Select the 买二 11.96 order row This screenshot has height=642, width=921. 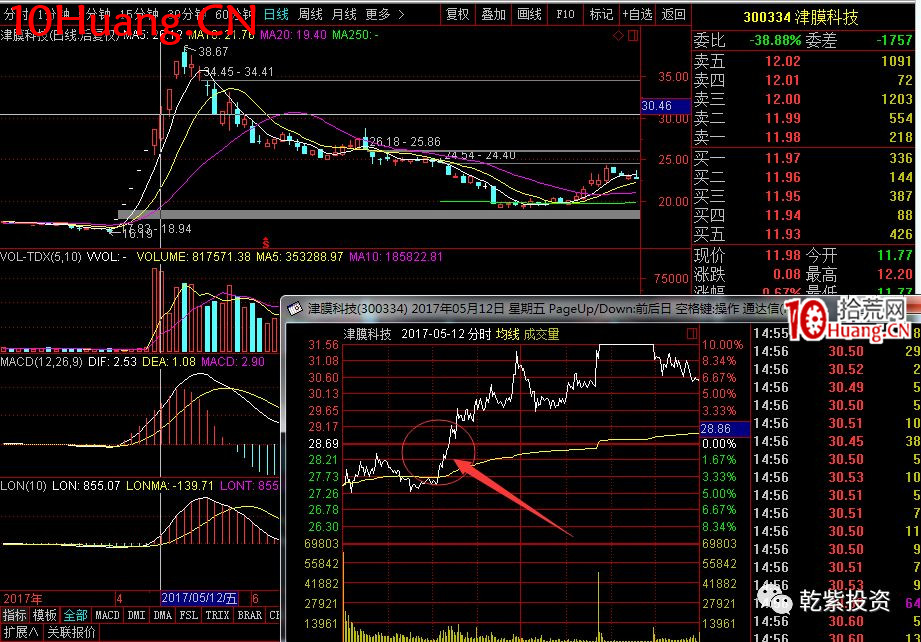(x=804, y=177)
